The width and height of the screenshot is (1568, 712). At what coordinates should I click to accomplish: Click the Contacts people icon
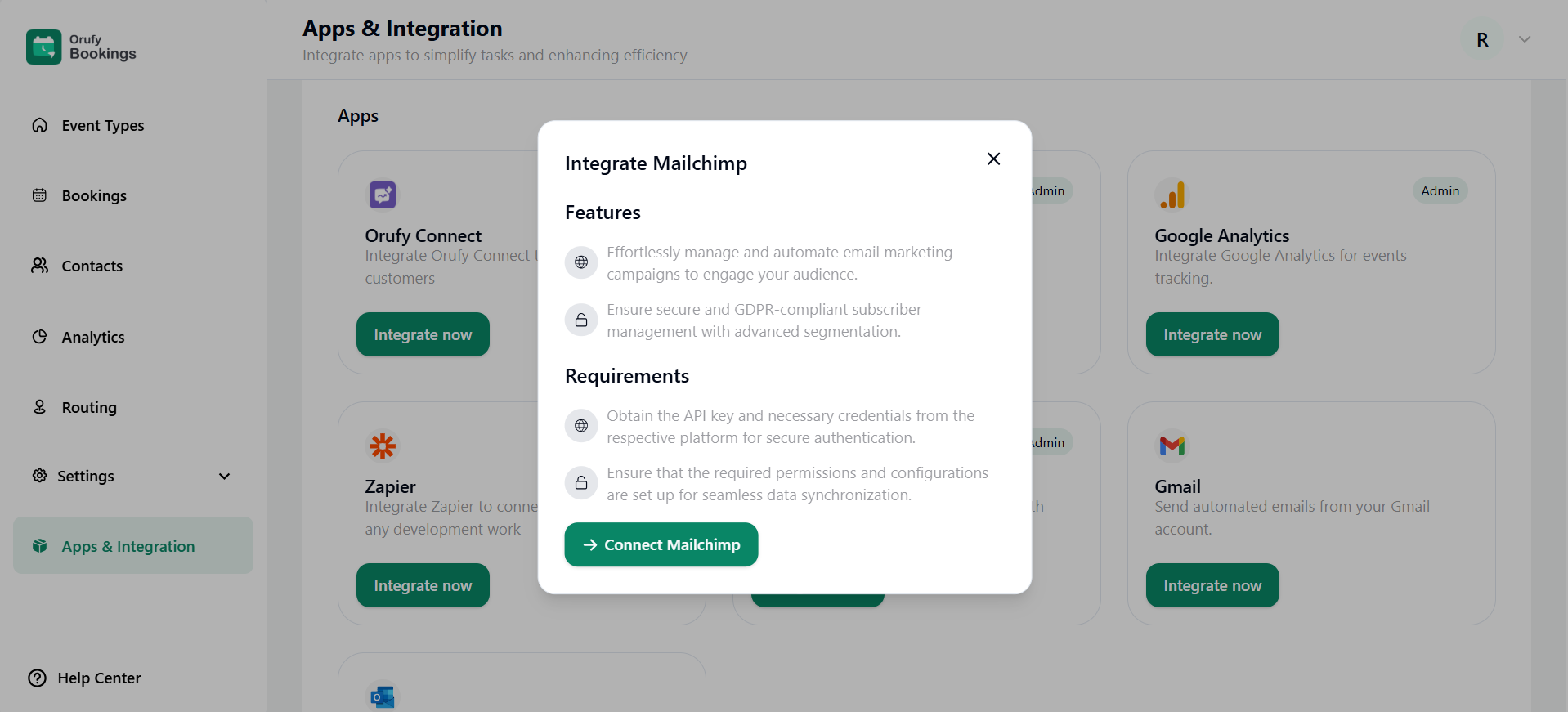pos(39,266)
